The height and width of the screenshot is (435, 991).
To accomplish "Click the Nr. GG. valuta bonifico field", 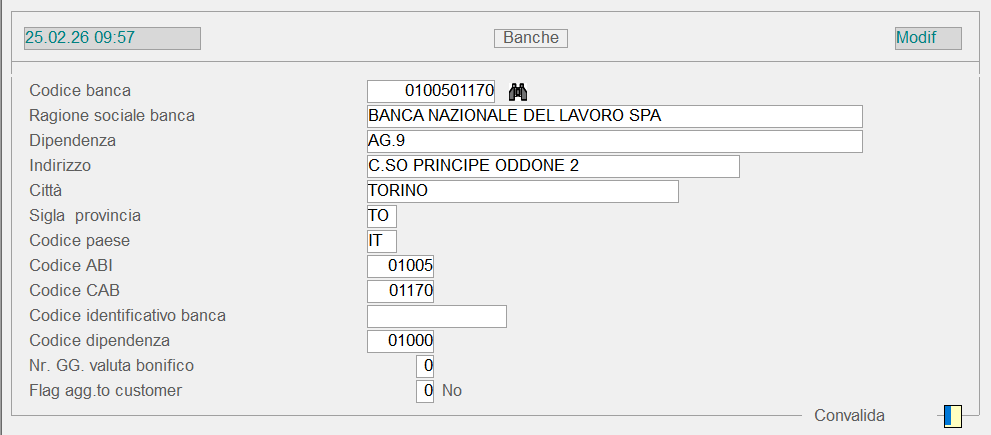I will tap(425, 366).
